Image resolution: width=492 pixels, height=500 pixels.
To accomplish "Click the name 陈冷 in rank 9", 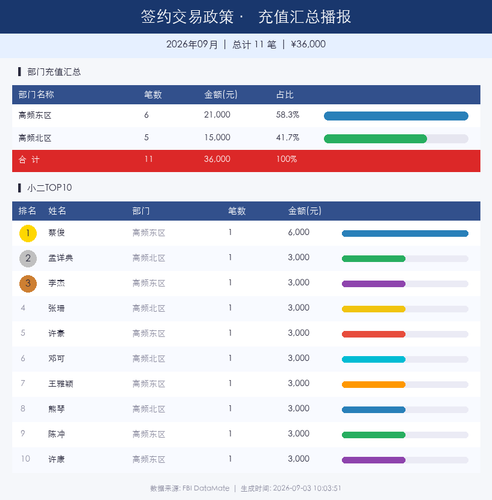I will point(57,434).
